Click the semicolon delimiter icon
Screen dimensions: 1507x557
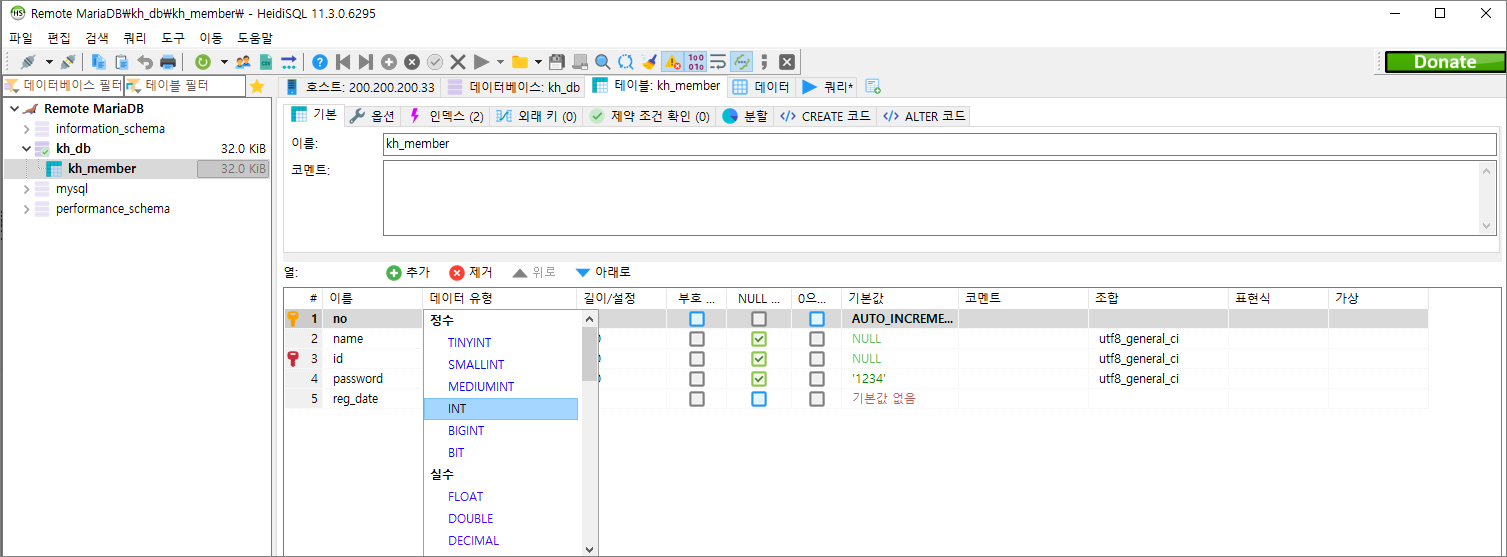pyautogui.click(x=764, y=61)
